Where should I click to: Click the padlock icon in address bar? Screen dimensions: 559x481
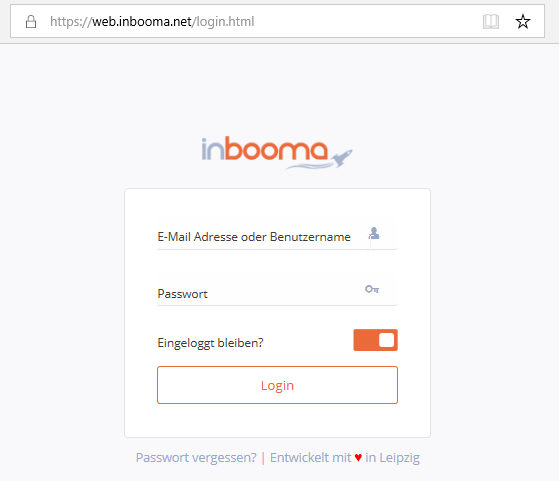31,22
